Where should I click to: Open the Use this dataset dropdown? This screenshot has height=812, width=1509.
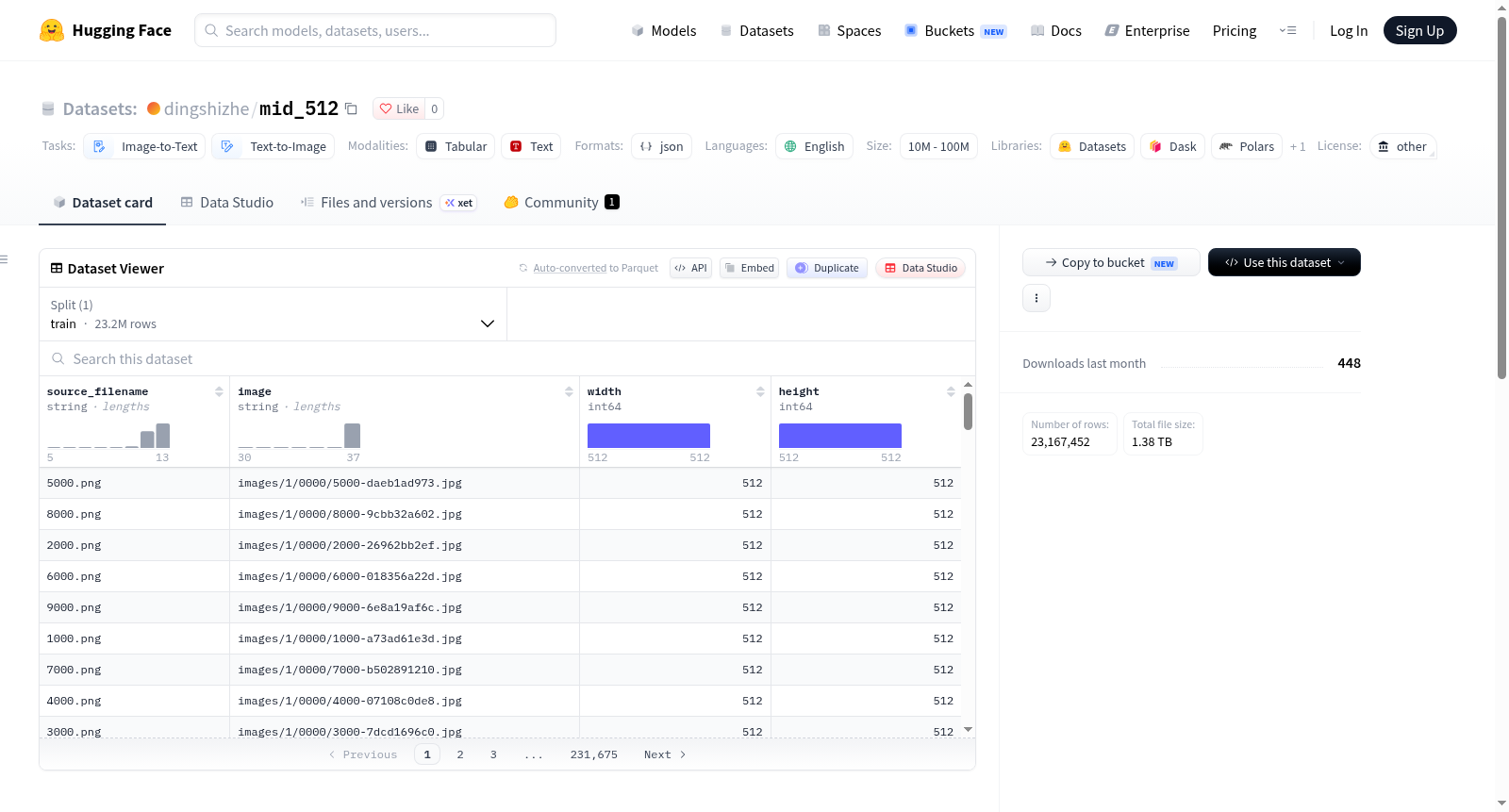1285,262
